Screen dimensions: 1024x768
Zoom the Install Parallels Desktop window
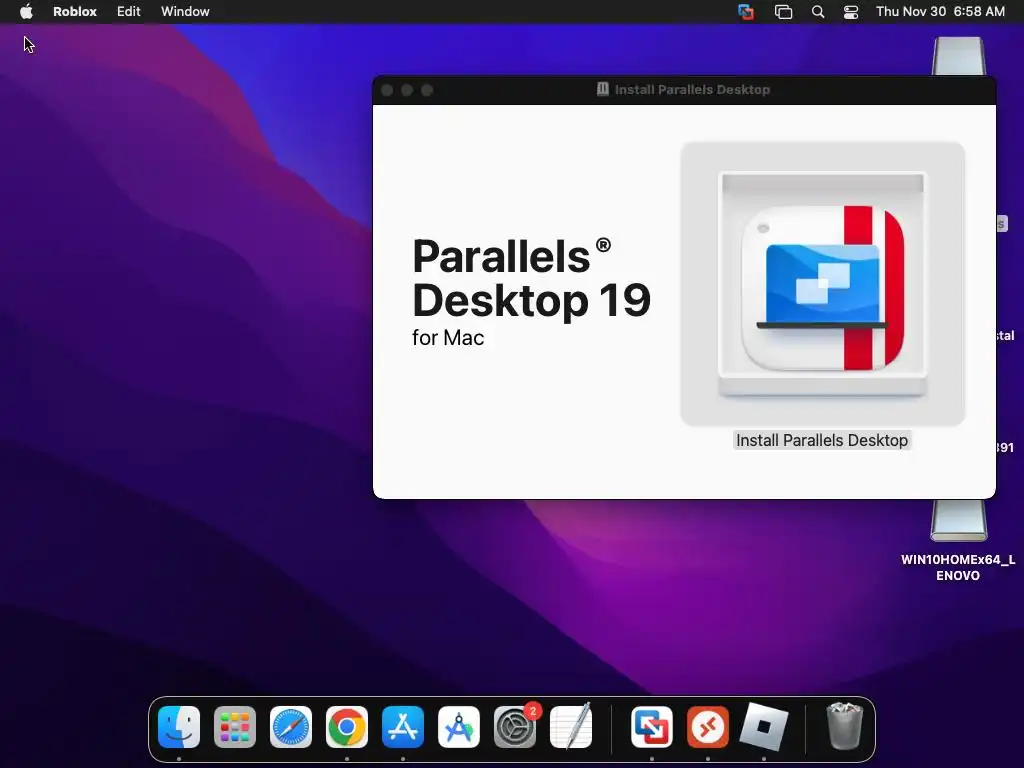tap(427, 90)
